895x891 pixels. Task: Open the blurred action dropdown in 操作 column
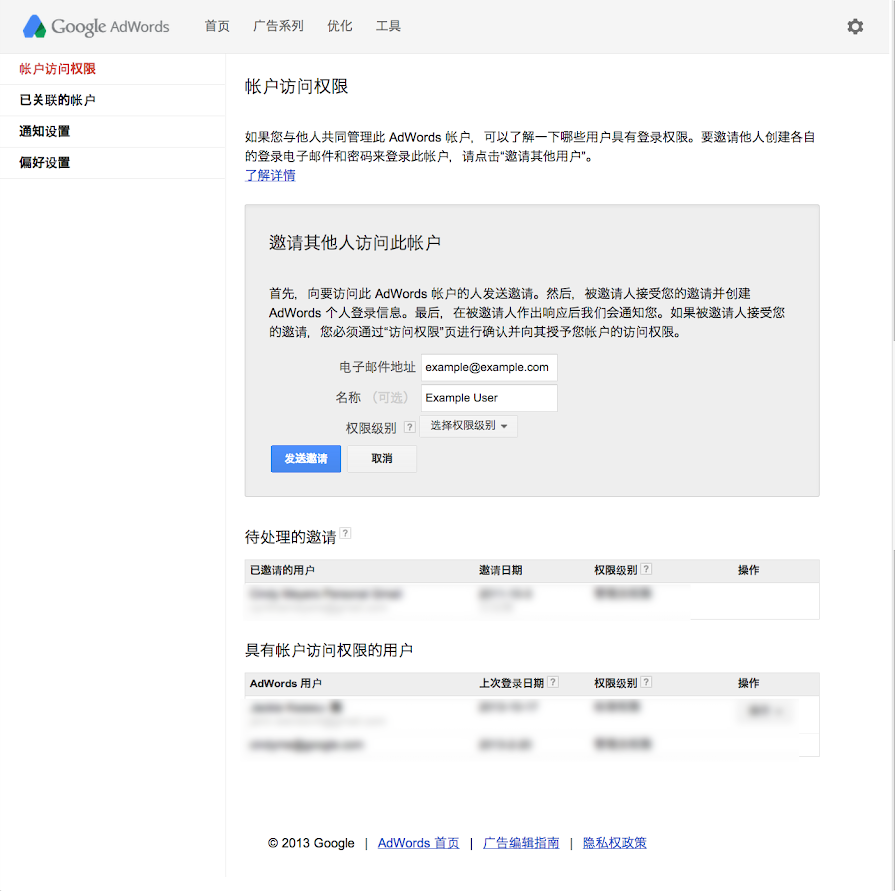coord(765,711)
